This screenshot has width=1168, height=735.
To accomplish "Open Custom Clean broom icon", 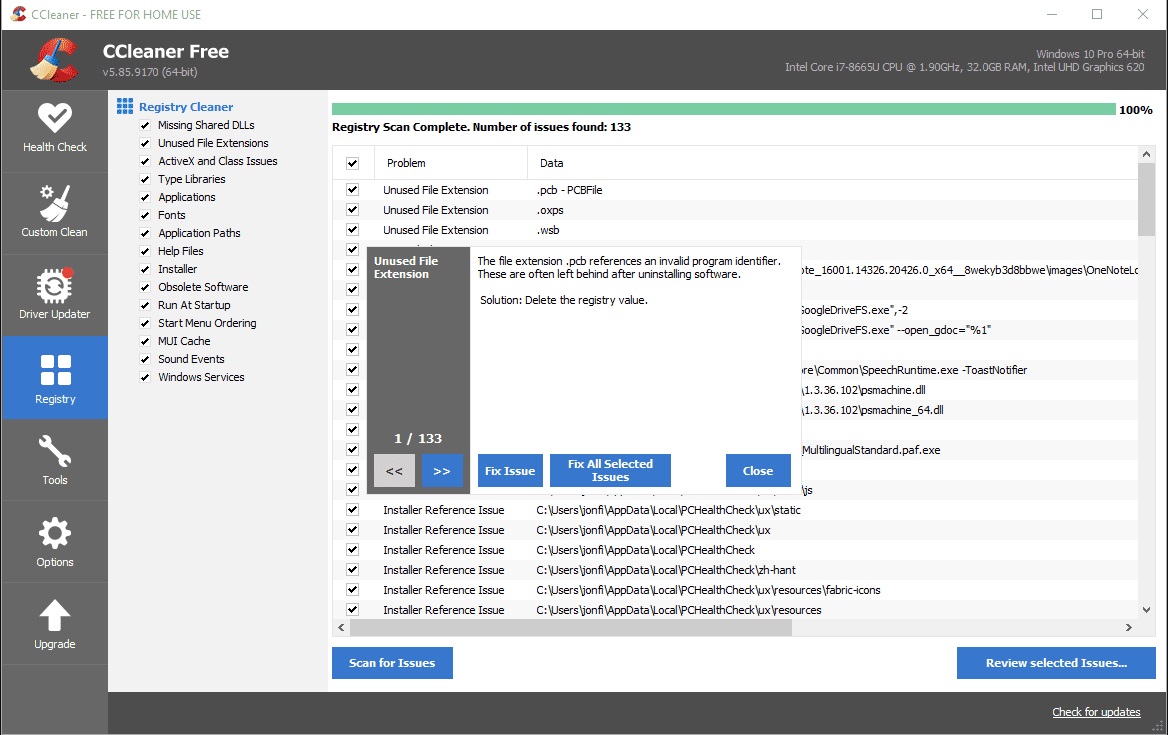I will [55, 202].
